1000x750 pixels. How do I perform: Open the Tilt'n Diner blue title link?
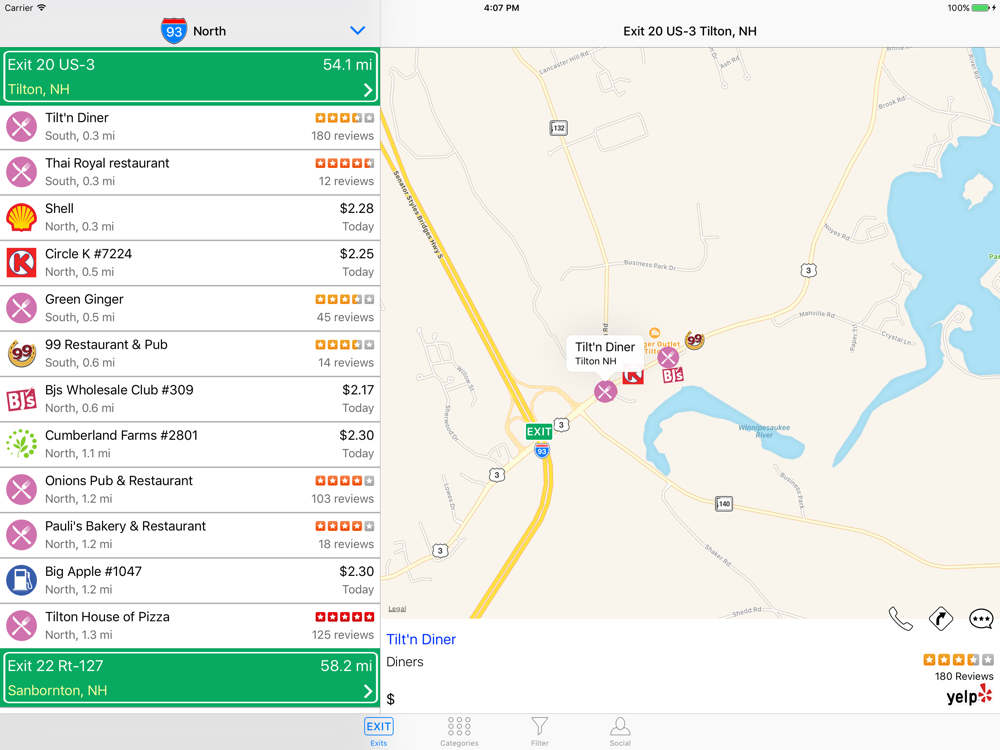click(421, 640)
